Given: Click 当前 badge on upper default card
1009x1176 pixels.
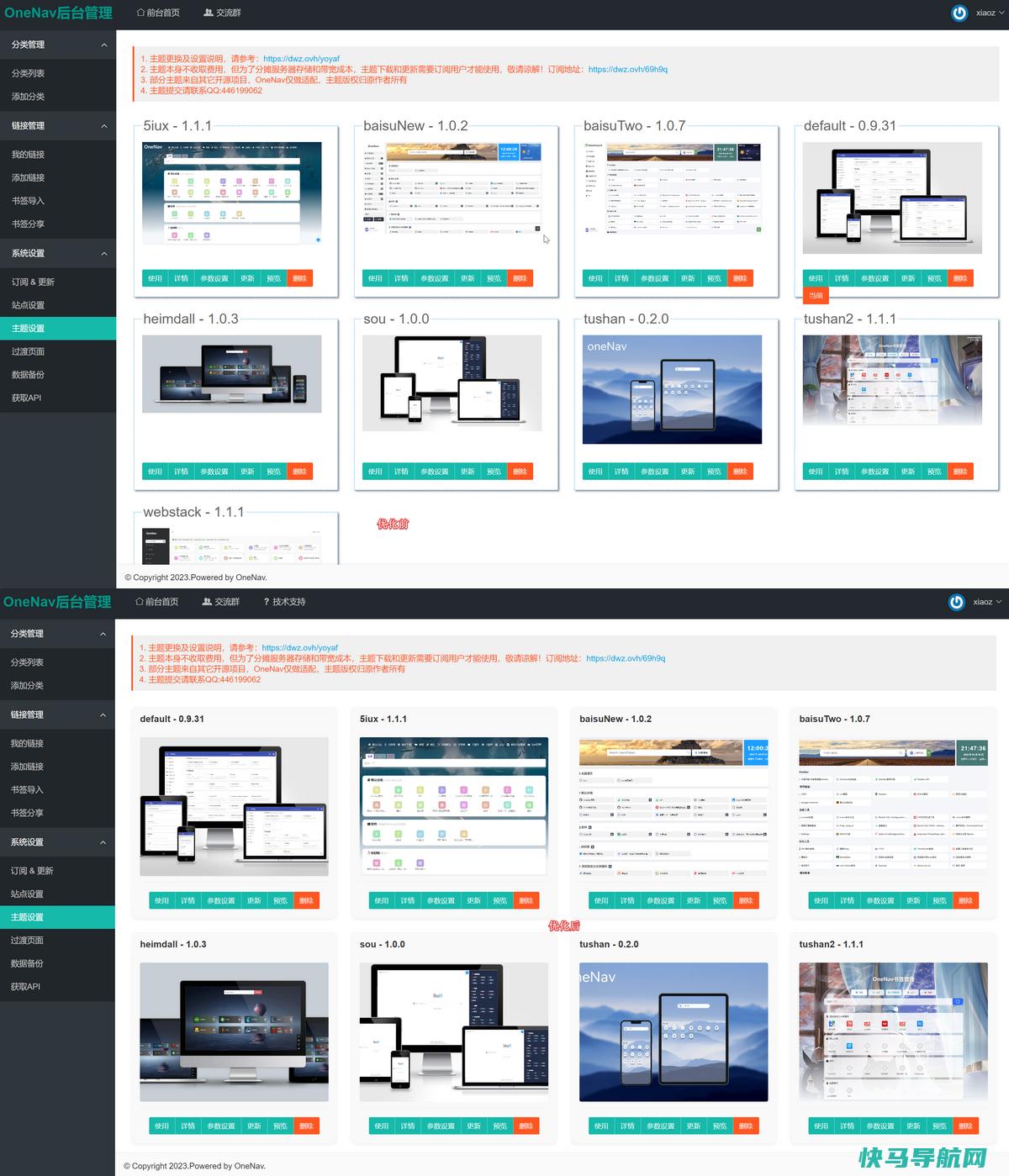Looking at the screenshot, I should coord(816,295).
